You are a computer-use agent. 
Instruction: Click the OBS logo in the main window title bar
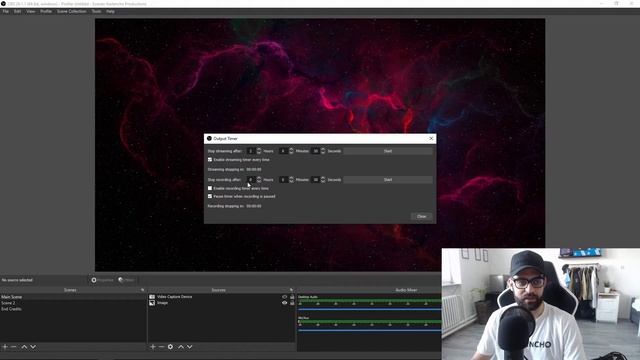(3, 4)
